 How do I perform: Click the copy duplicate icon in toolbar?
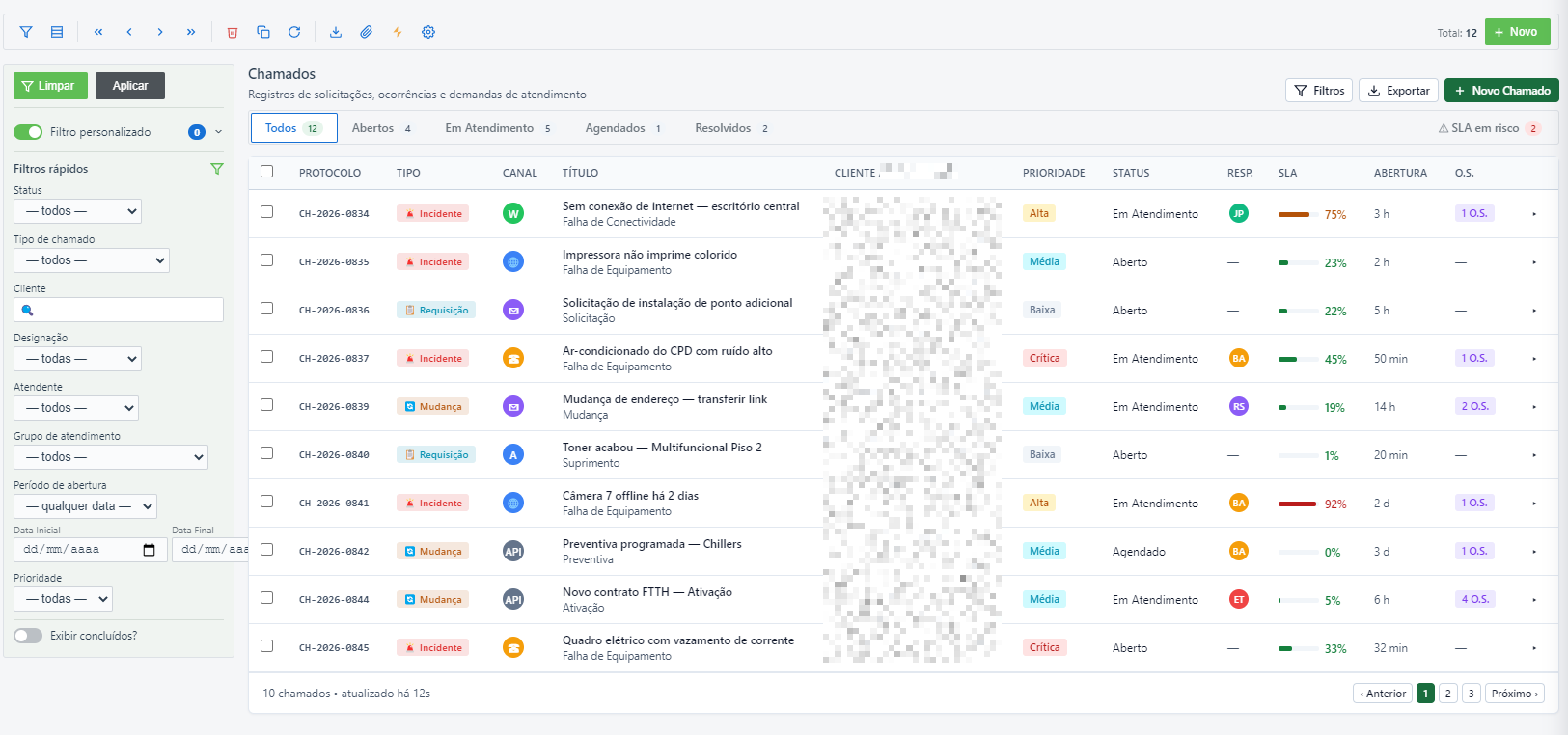263,32
